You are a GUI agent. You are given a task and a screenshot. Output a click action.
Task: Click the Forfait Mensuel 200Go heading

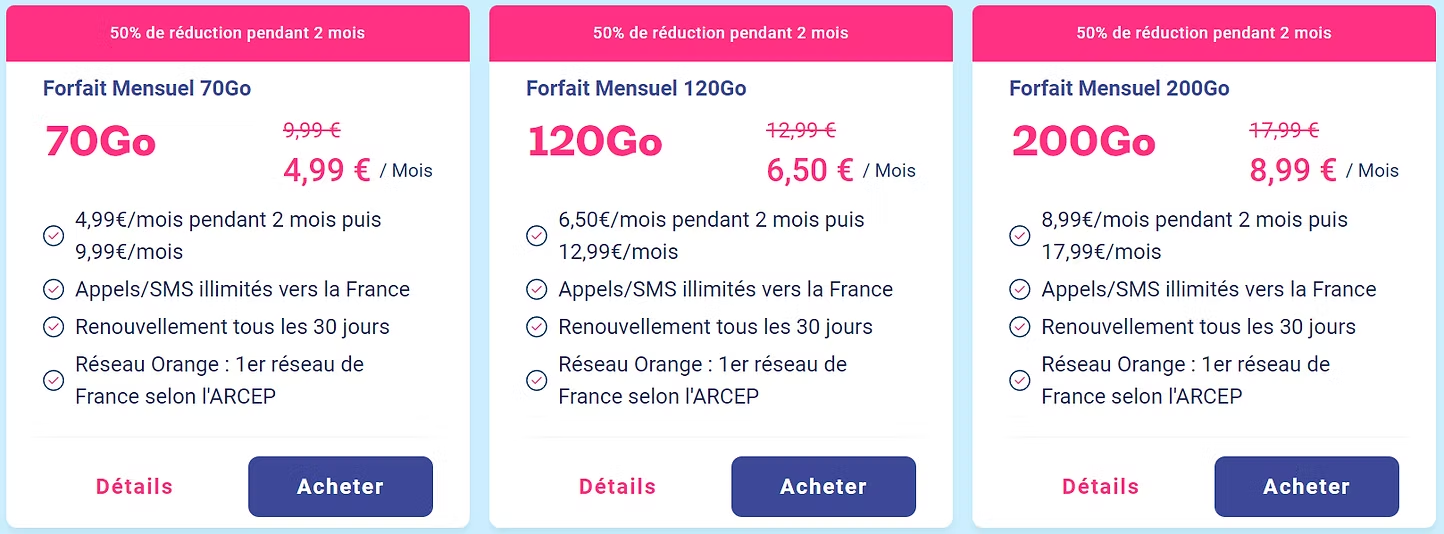[x=1119, y=88]
